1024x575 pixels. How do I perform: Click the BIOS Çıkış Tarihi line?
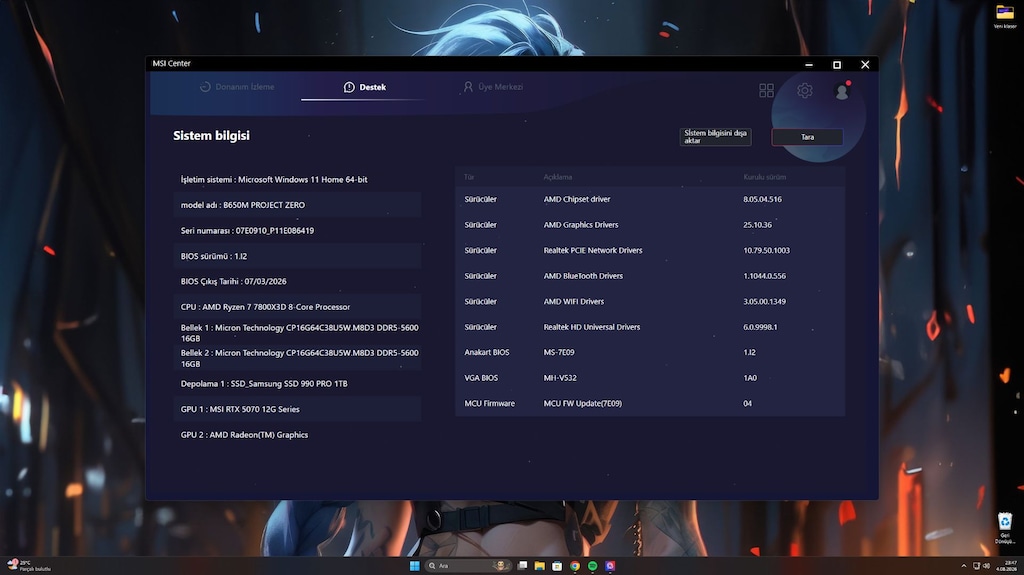[x=297, y=281]
